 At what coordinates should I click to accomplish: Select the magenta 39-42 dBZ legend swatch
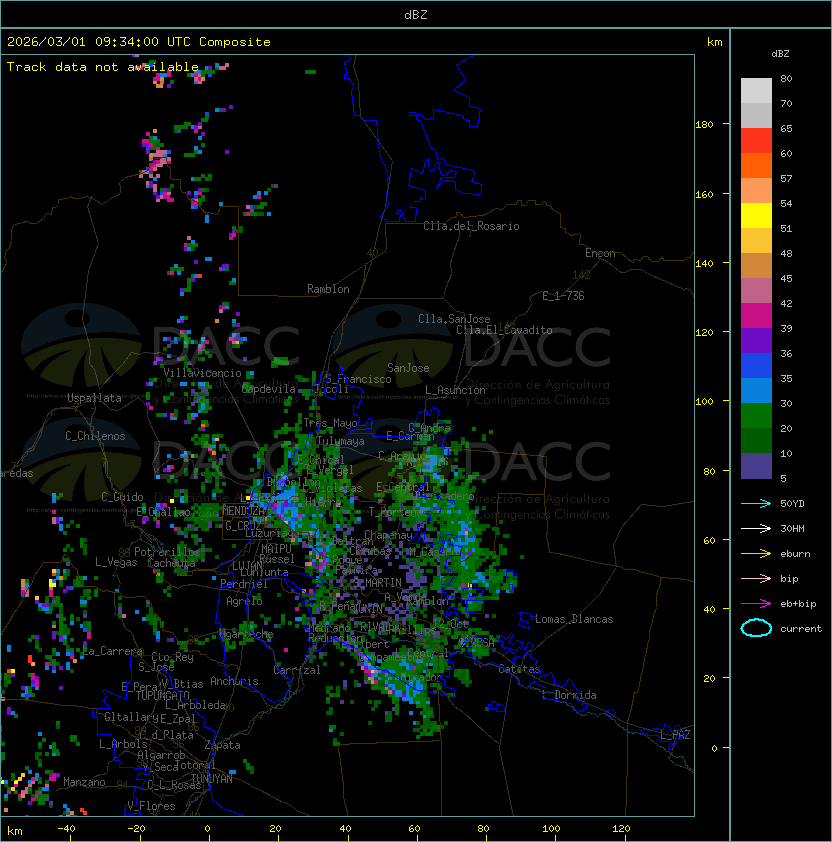[x=756, y=316]
